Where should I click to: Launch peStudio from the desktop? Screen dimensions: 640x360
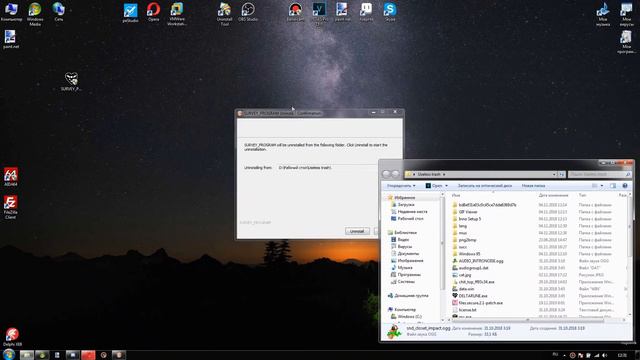(x=130, y=13)
